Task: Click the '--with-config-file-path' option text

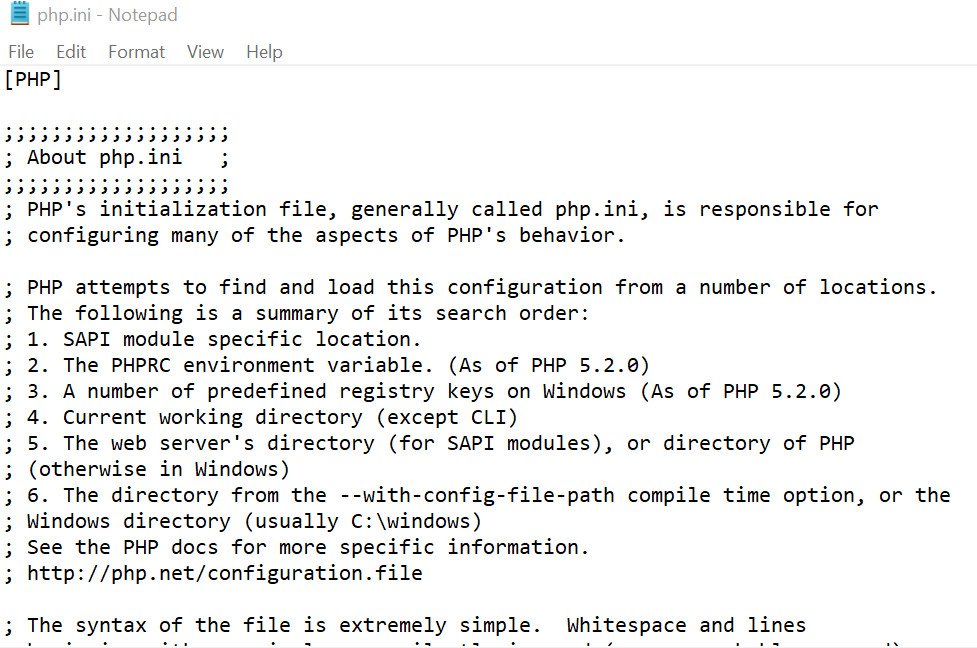Action: coord(477,495)
